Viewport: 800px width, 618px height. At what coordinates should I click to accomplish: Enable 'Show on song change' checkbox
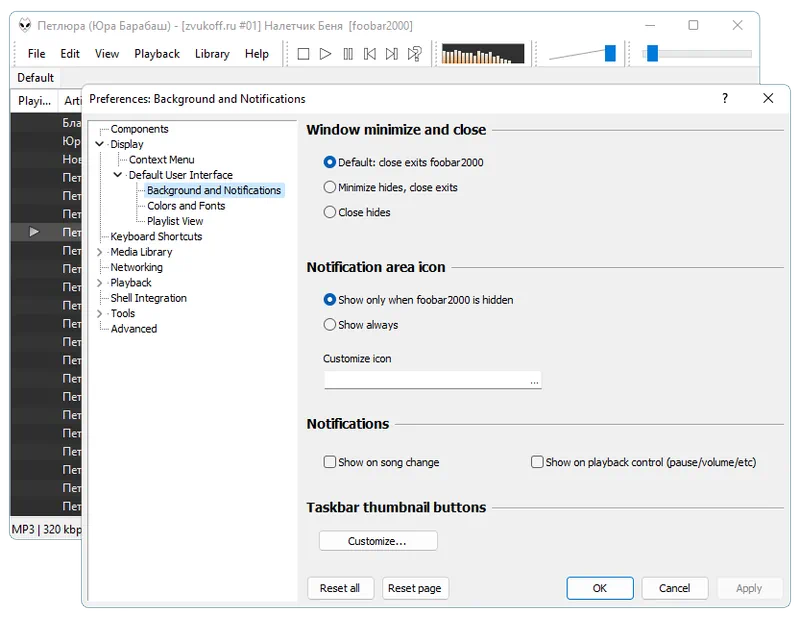pyautogui.click(x=330, y=463)
